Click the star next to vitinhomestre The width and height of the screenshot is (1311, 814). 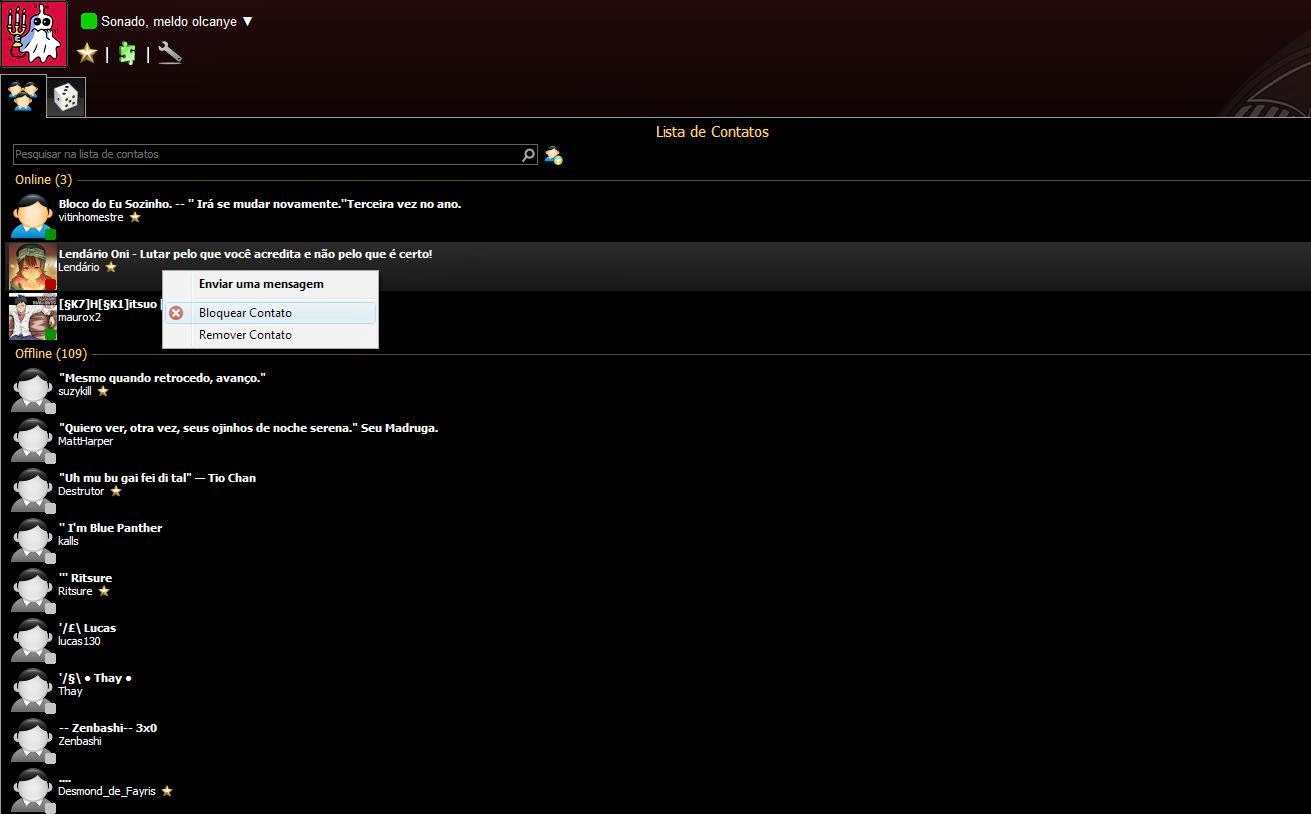[135, 217]
